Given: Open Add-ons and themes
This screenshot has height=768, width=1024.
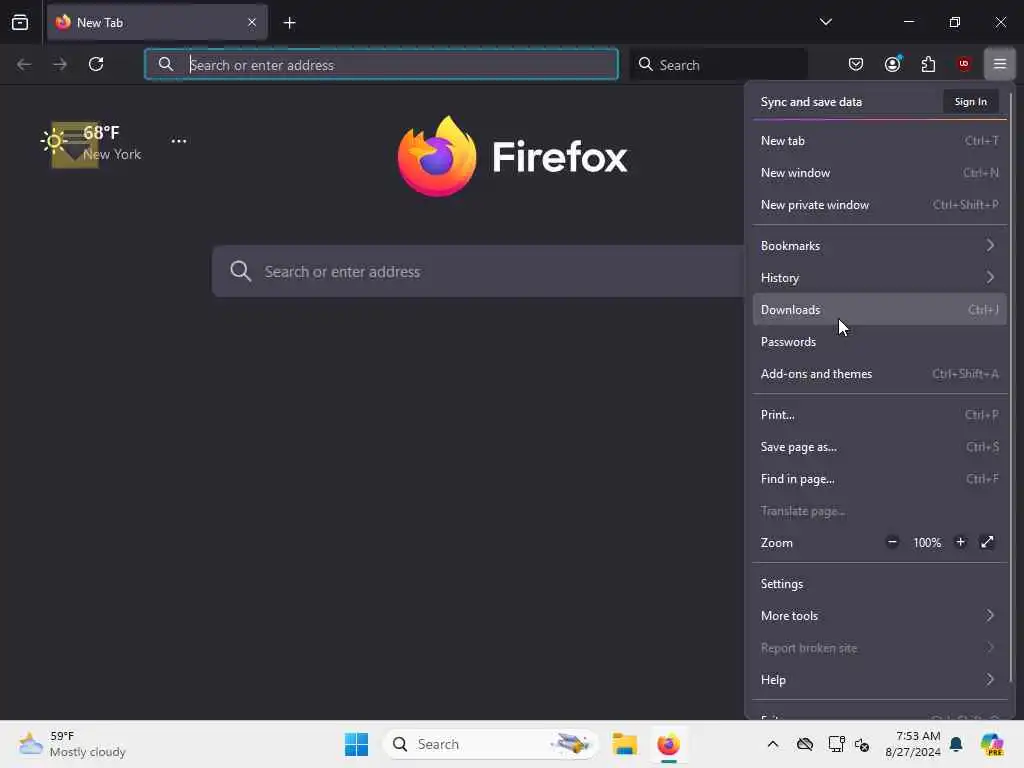Looking at the screenshot, I should [x=880, y=374].
